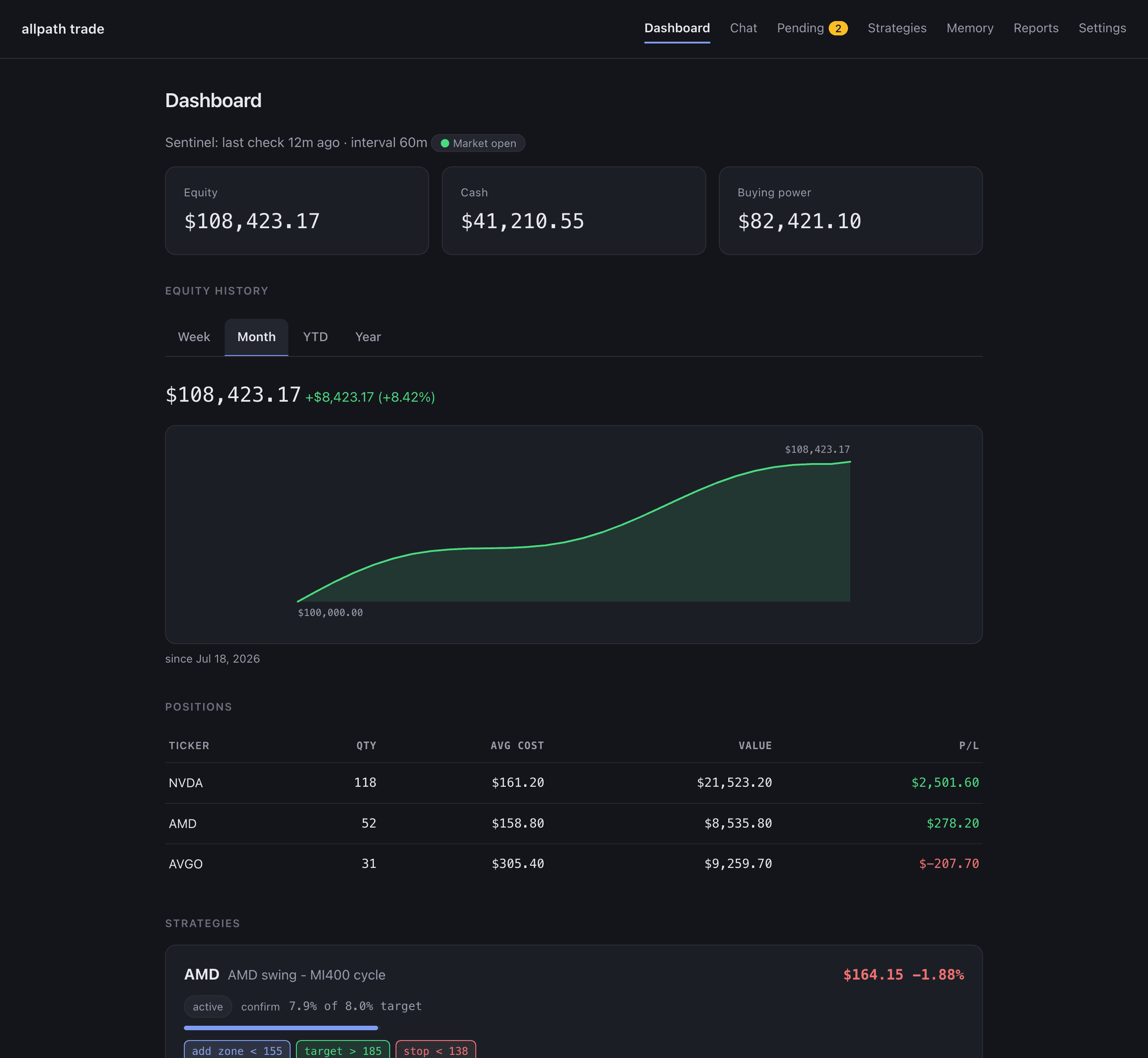Select the AMD ticker cell in positions
The height and width of the screenshot is (1058, 1148).
183,823
